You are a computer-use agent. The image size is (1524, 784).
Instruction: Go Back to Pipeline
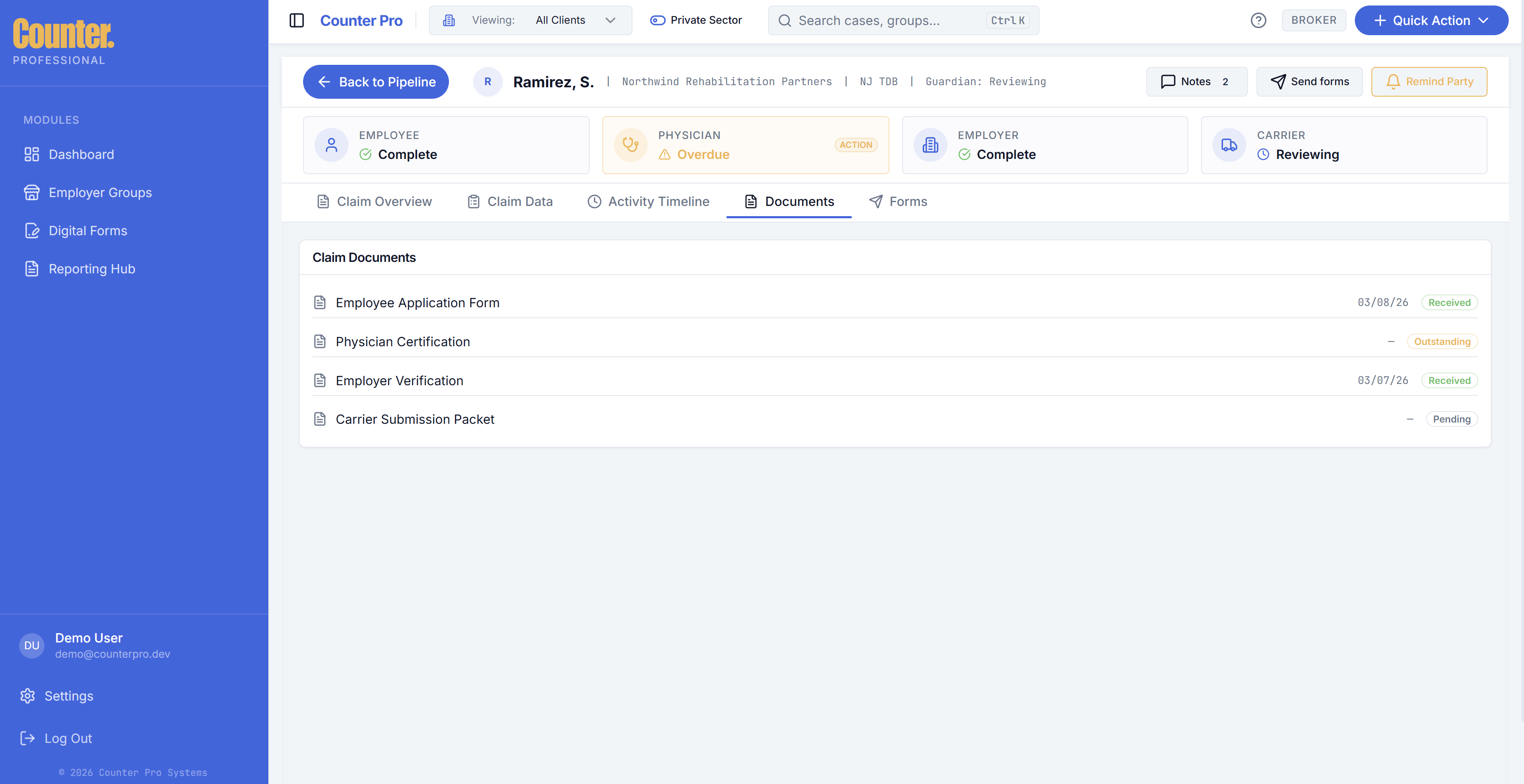tap(376, 82)
